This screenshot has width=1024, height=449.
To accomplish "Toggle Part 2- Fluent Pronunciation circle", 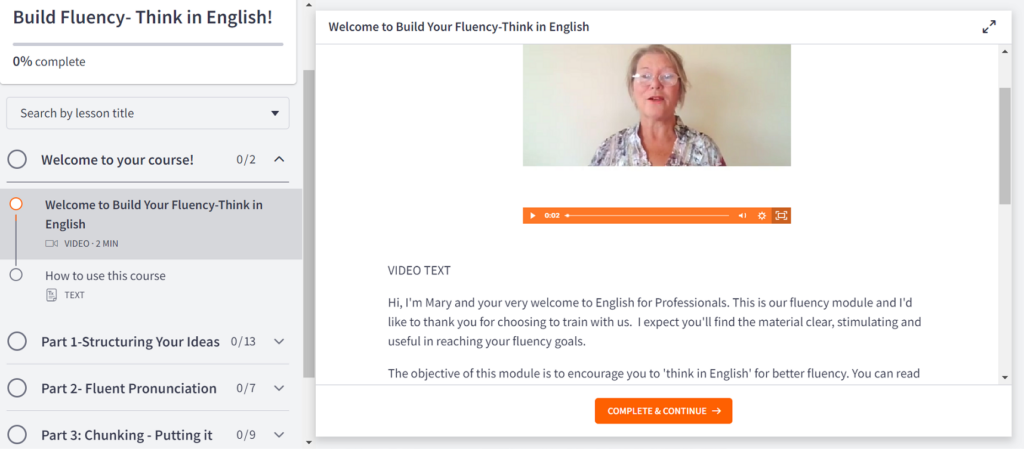I will [x=18, y=388].
